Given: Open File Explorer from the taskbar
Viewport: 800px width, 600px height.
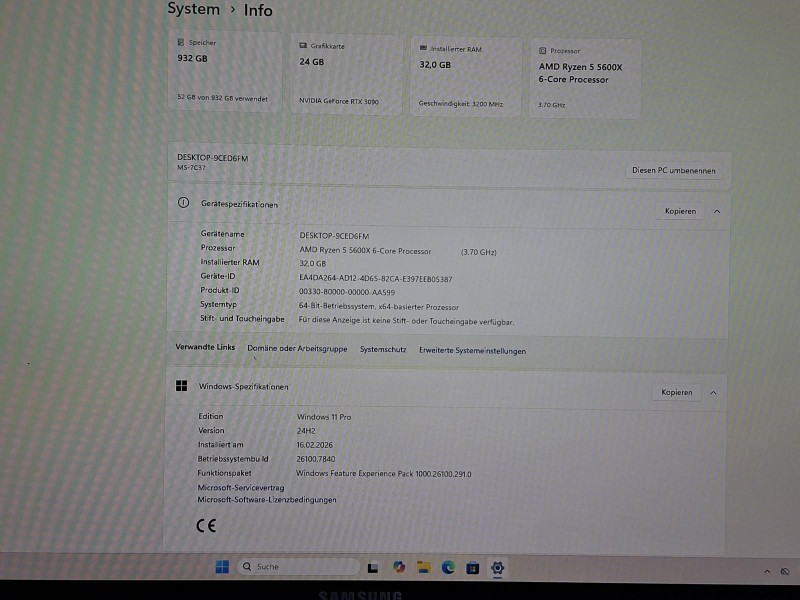Looking at the screenshot, I should tap(424, 567).
